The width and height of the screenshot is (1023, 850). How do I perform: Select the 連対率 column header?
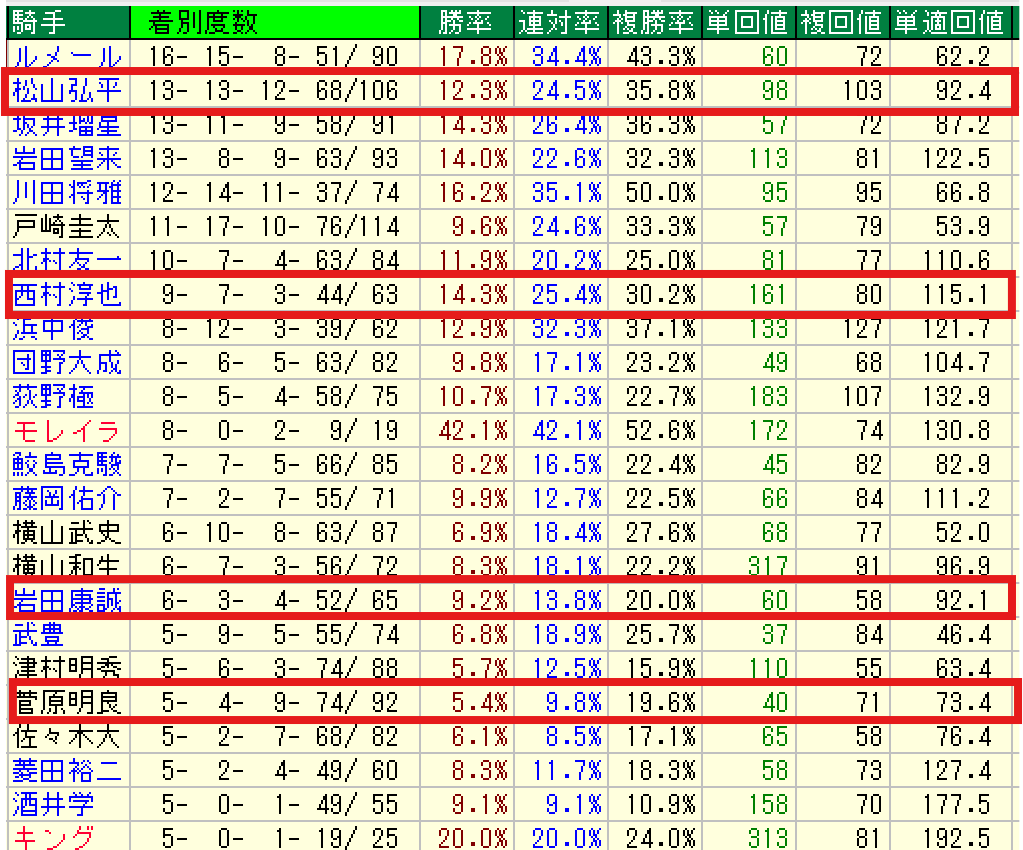[560, 20]
